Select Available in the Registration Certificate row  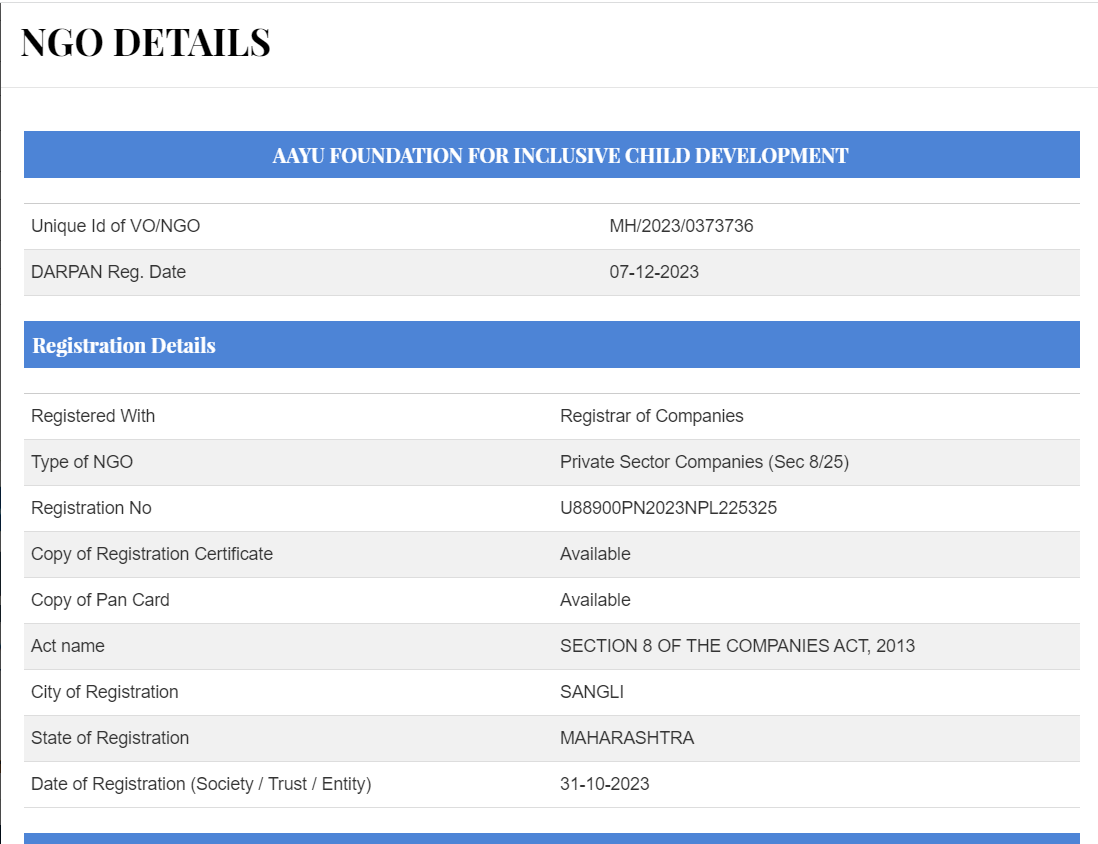(x=595, y=554)
